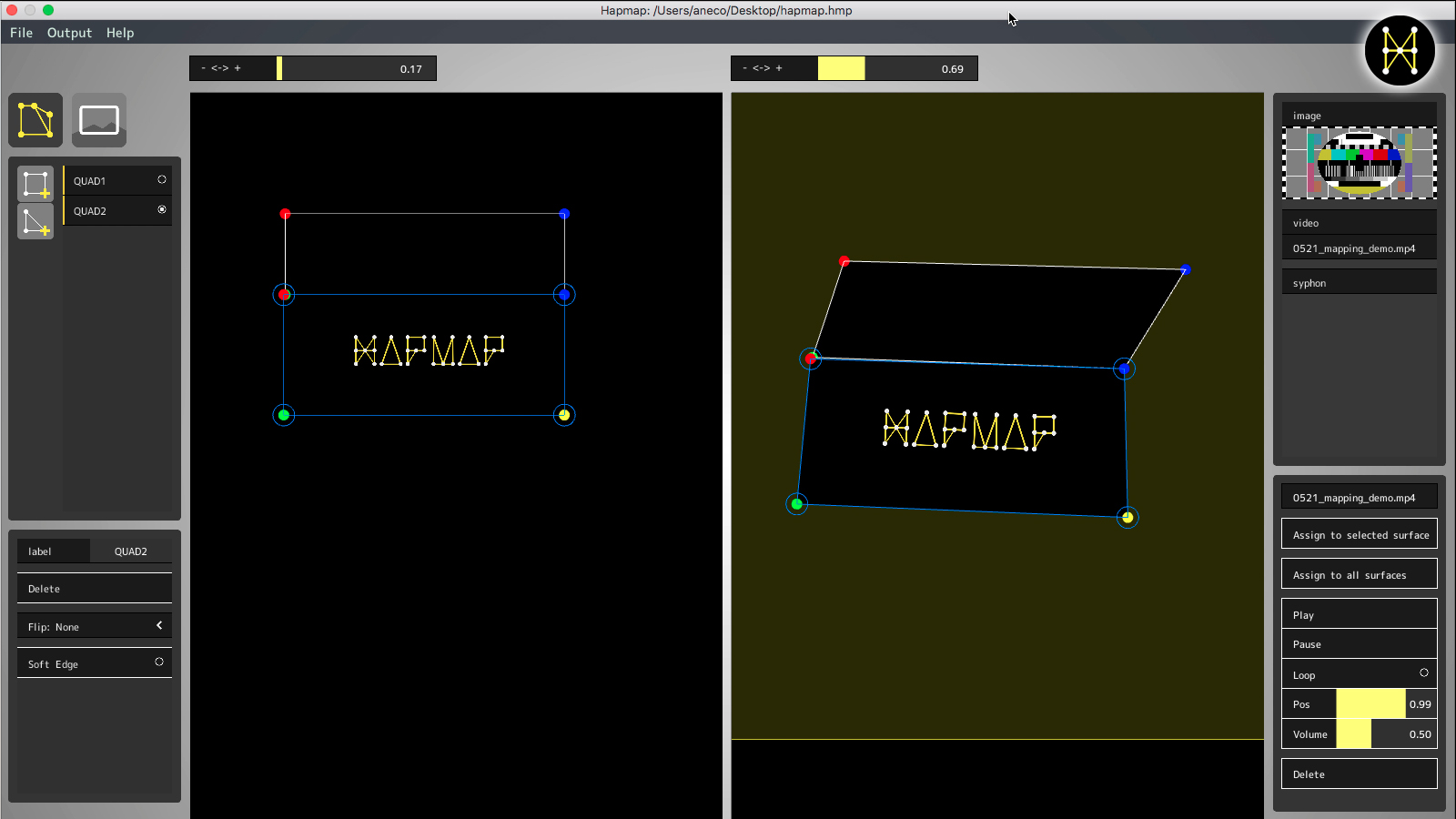Screen dimensions: 1456x819
Task: Select the surface mapping mode icon
Action: pos(35,120)
